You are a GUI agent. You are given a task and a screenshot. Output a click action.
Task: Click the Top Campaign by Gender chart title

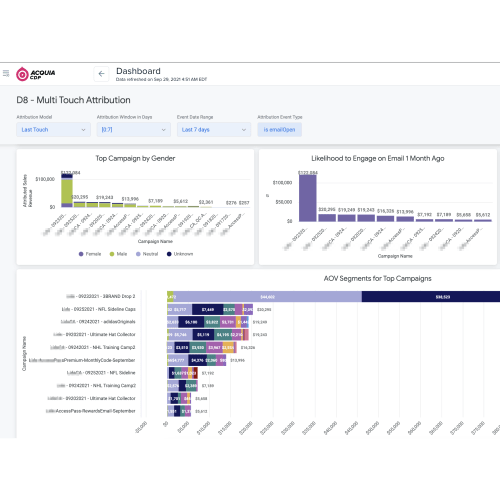pyautogui.click(x=135, y=158)
